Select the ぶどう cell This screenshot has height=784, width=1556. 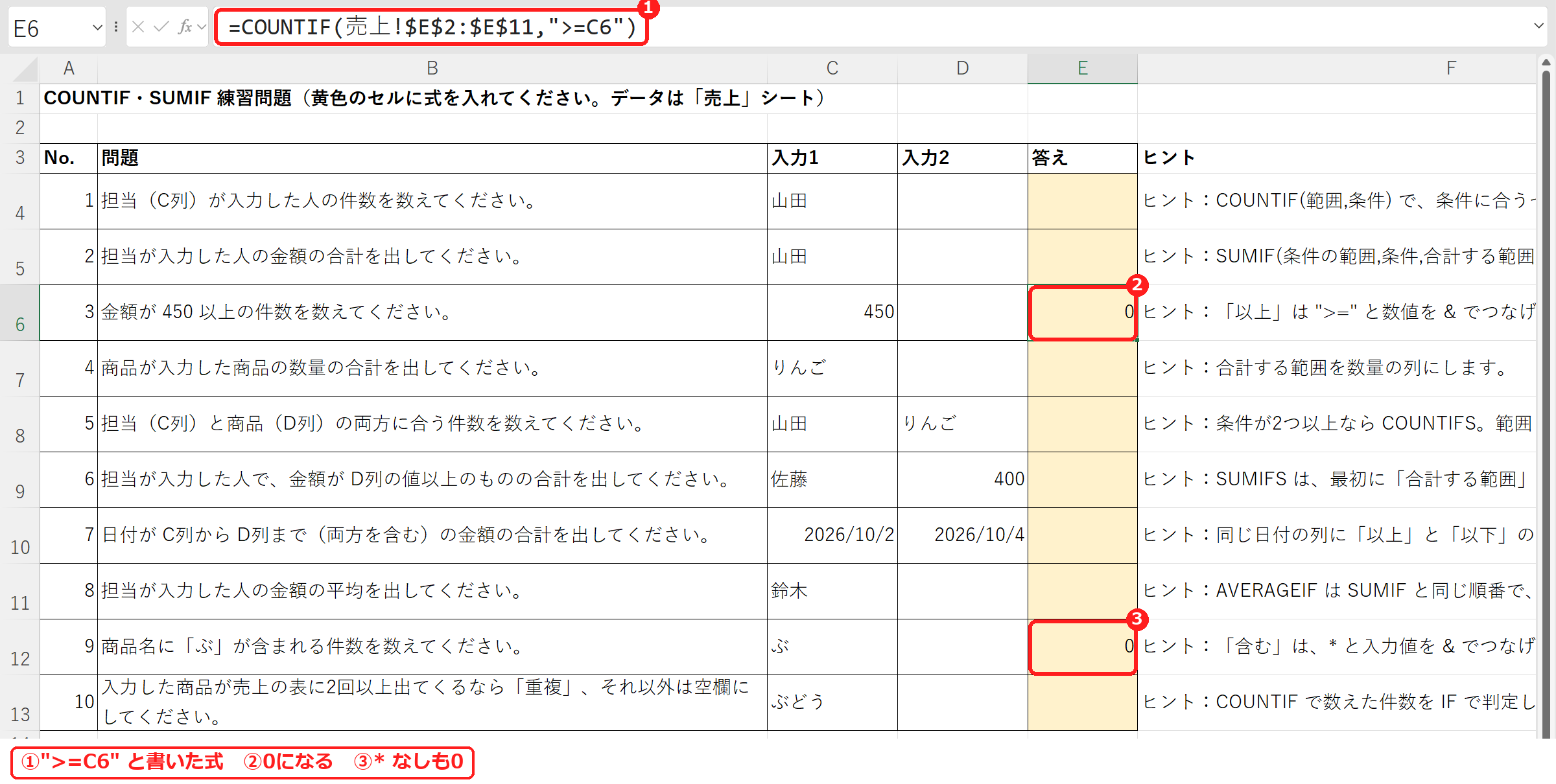pos(832,703)
